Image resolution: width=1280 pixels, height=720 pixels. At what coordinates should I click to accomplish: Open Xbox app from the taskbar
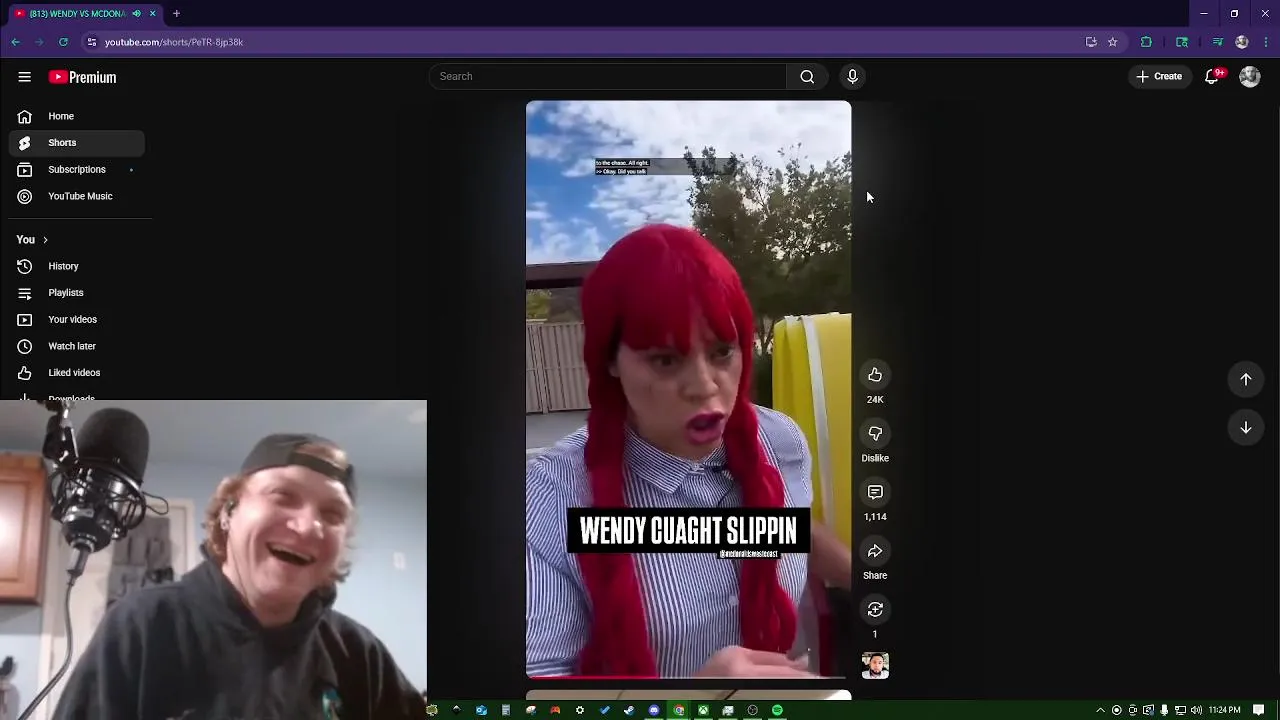pyautogui.click(x=703, y=710)
